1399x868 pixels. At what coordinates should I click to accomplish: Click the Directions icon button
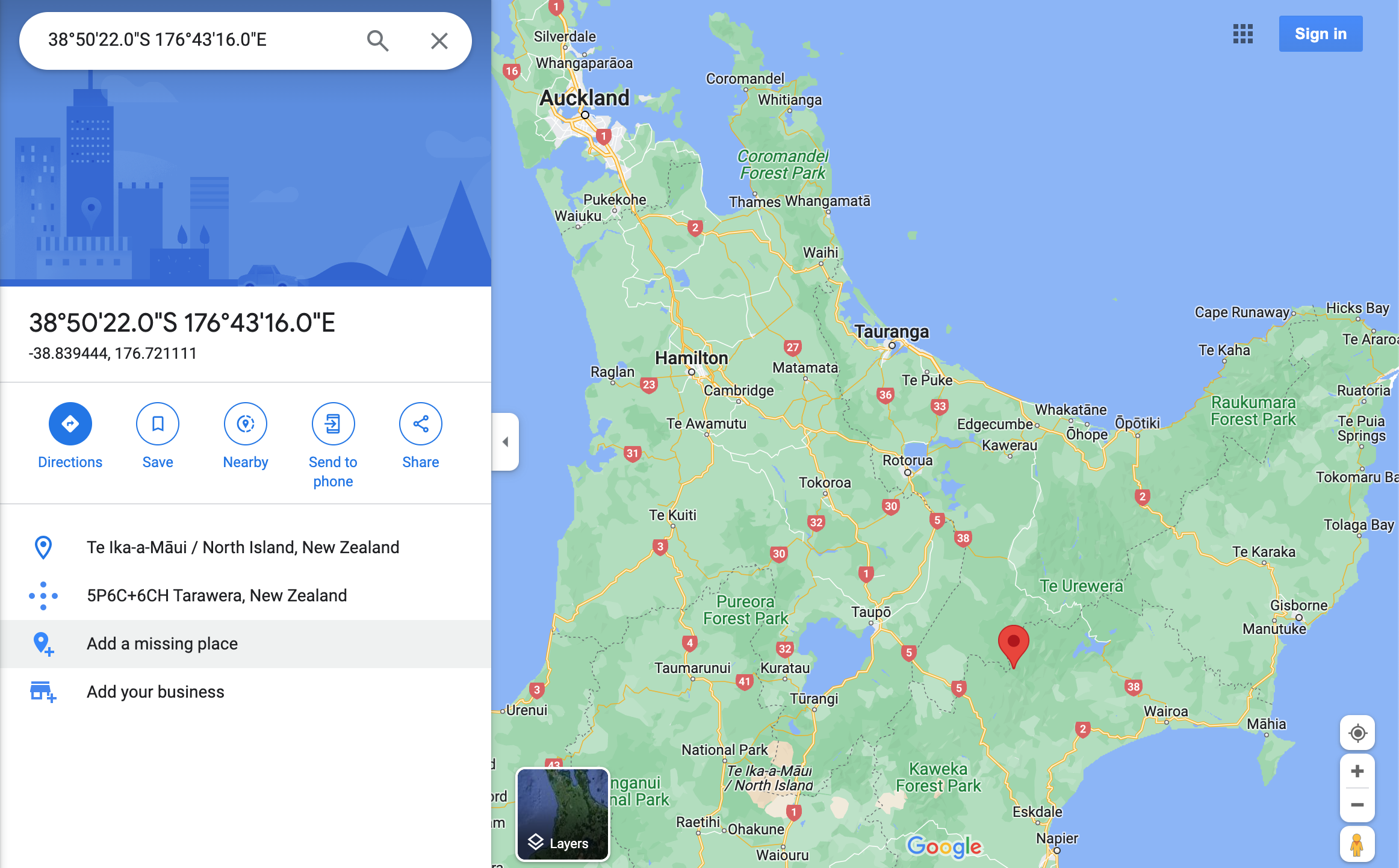coord(70,424)
